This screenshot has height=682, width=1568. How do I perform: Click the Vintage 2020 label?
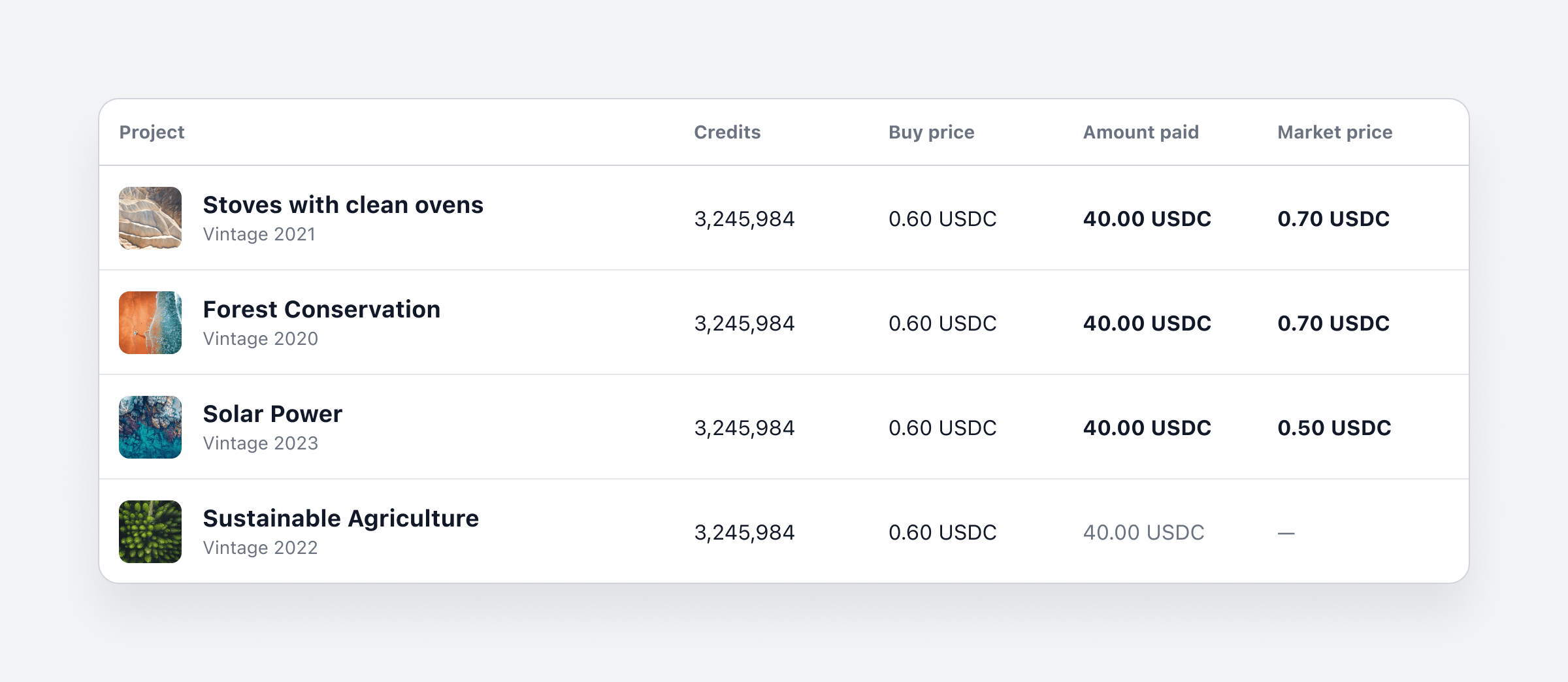[260, 339]
